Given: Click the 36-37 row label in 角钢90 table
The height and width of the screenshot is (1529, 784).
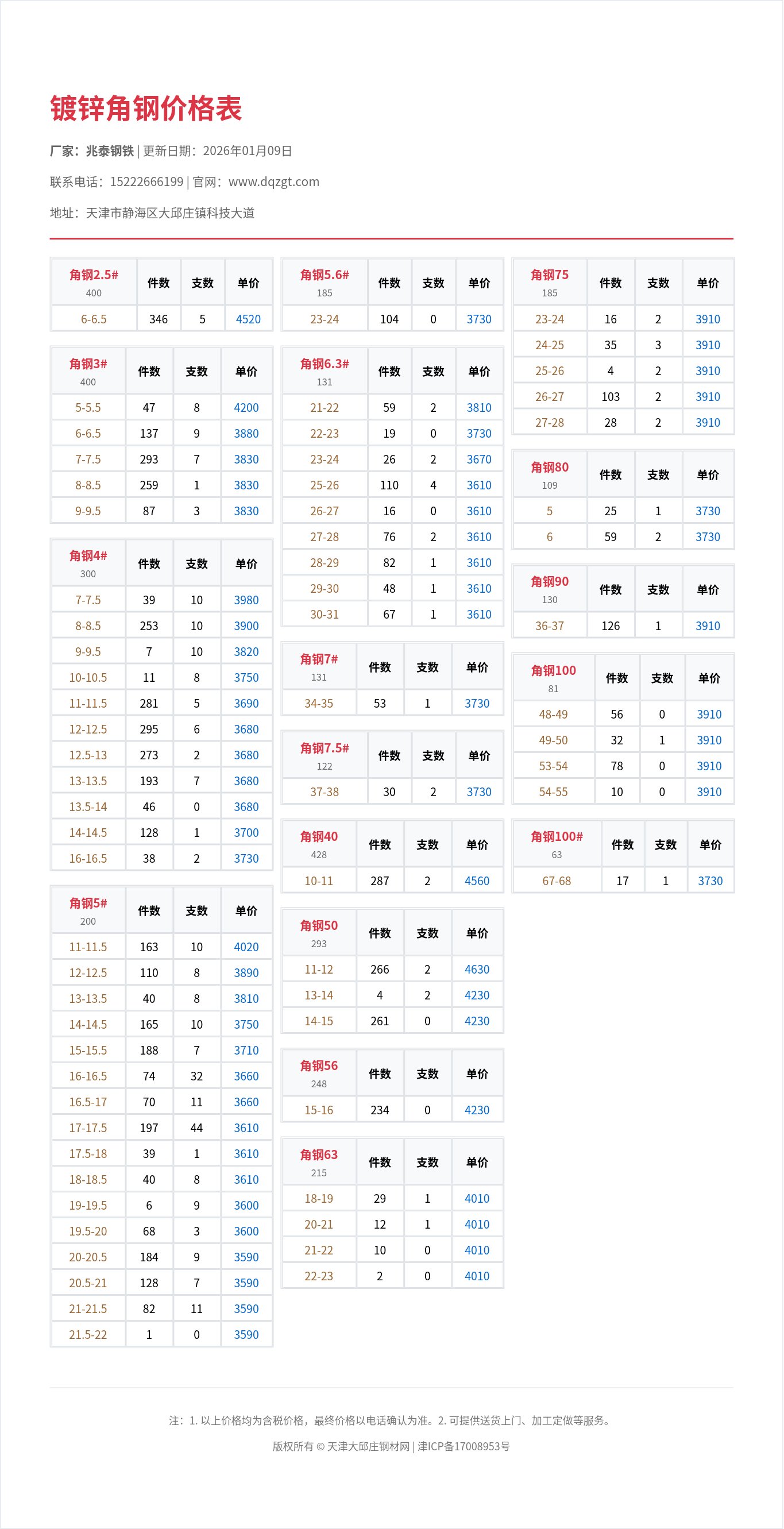Looking at the screenshot, I should (x=550, y=626).
